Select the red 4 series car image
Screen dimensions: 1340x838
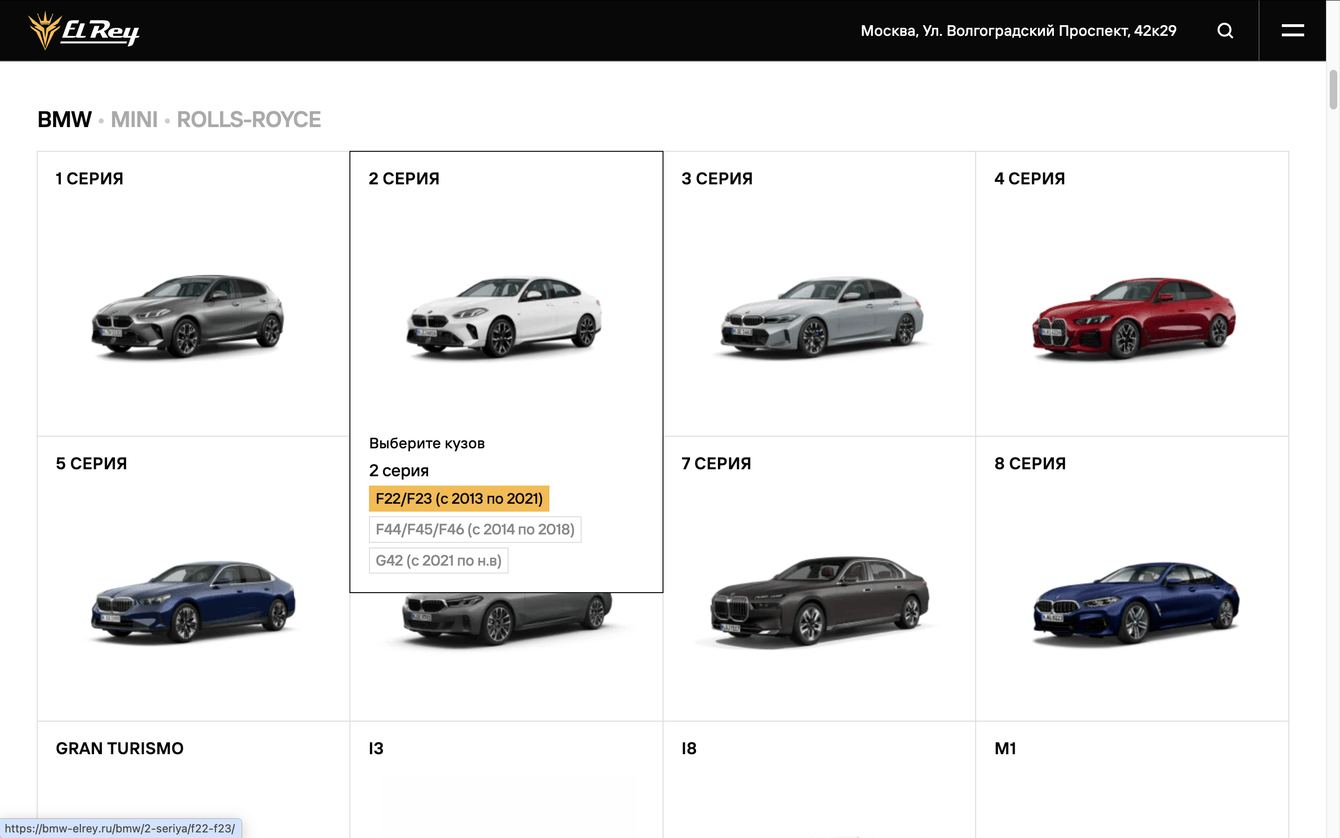click(1134, 318)
